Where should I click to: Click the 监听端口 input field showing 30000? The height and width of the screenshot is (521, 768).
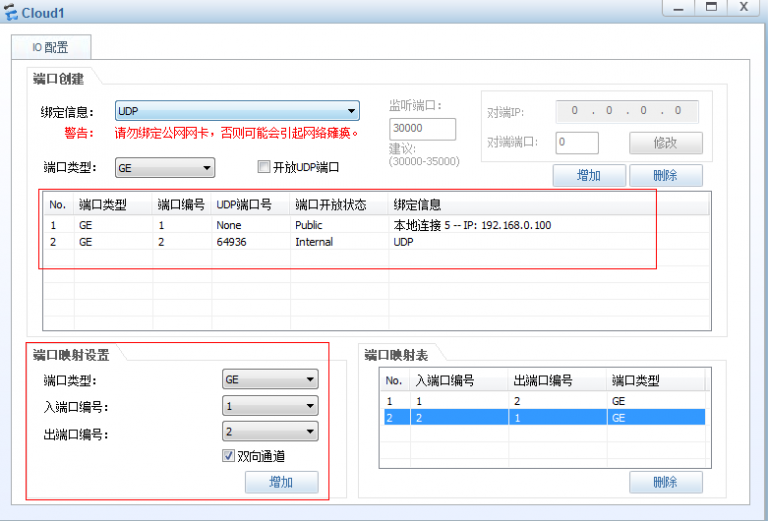click(x=422, y=129)
